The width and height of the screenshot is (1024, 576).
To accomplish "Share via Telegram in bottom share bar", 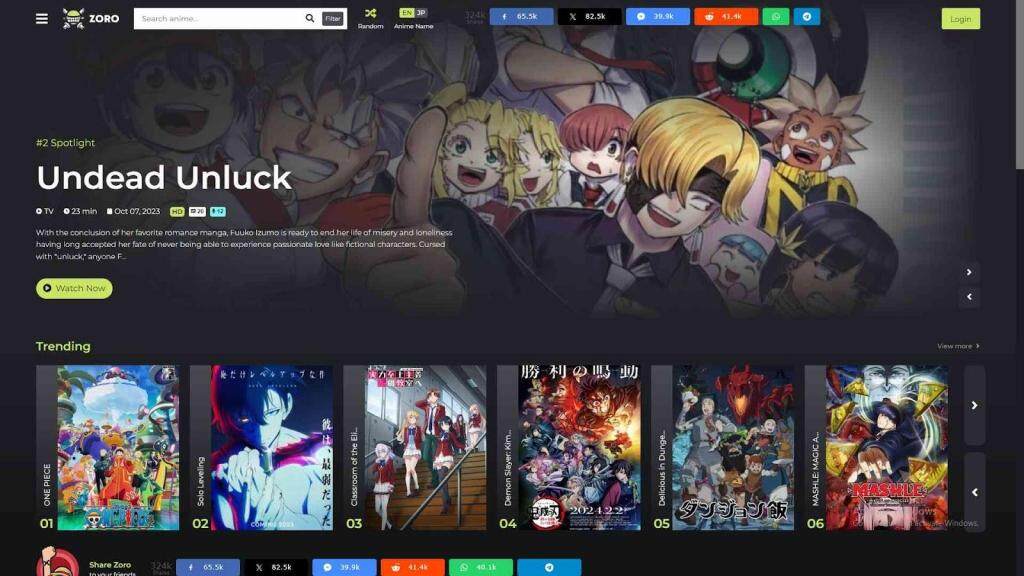I will click(x=549, y=568).
